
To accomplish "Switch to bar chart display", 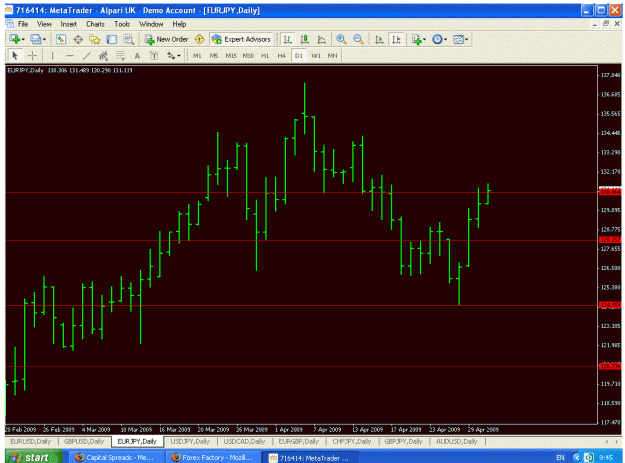I will coord(287,39).
